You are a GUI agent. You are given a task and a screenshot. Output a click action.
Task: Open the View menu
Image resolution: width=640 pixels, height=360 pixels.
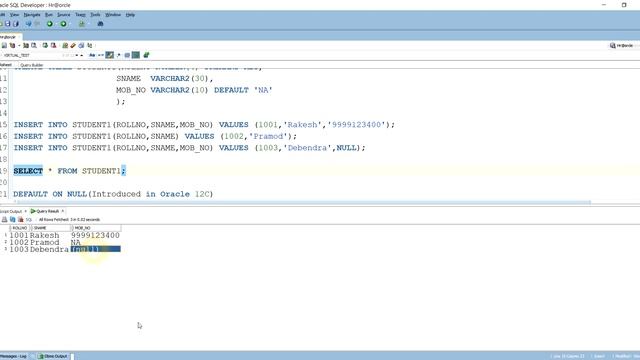click(x=14, y=15)
